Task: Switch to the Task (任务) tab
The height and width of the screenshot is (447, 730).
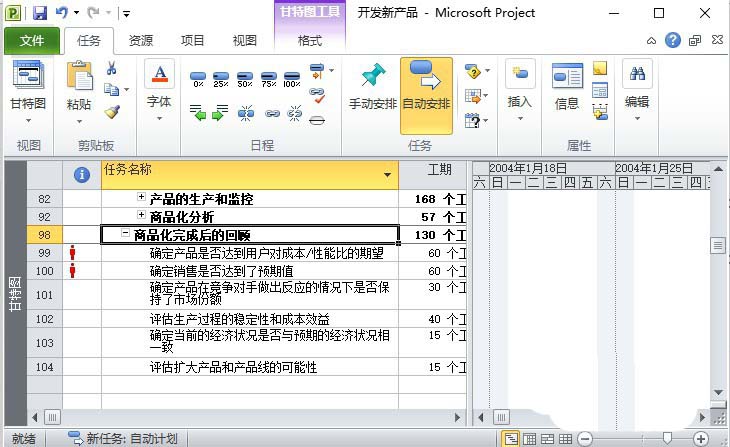Action: tap(88, 41)
